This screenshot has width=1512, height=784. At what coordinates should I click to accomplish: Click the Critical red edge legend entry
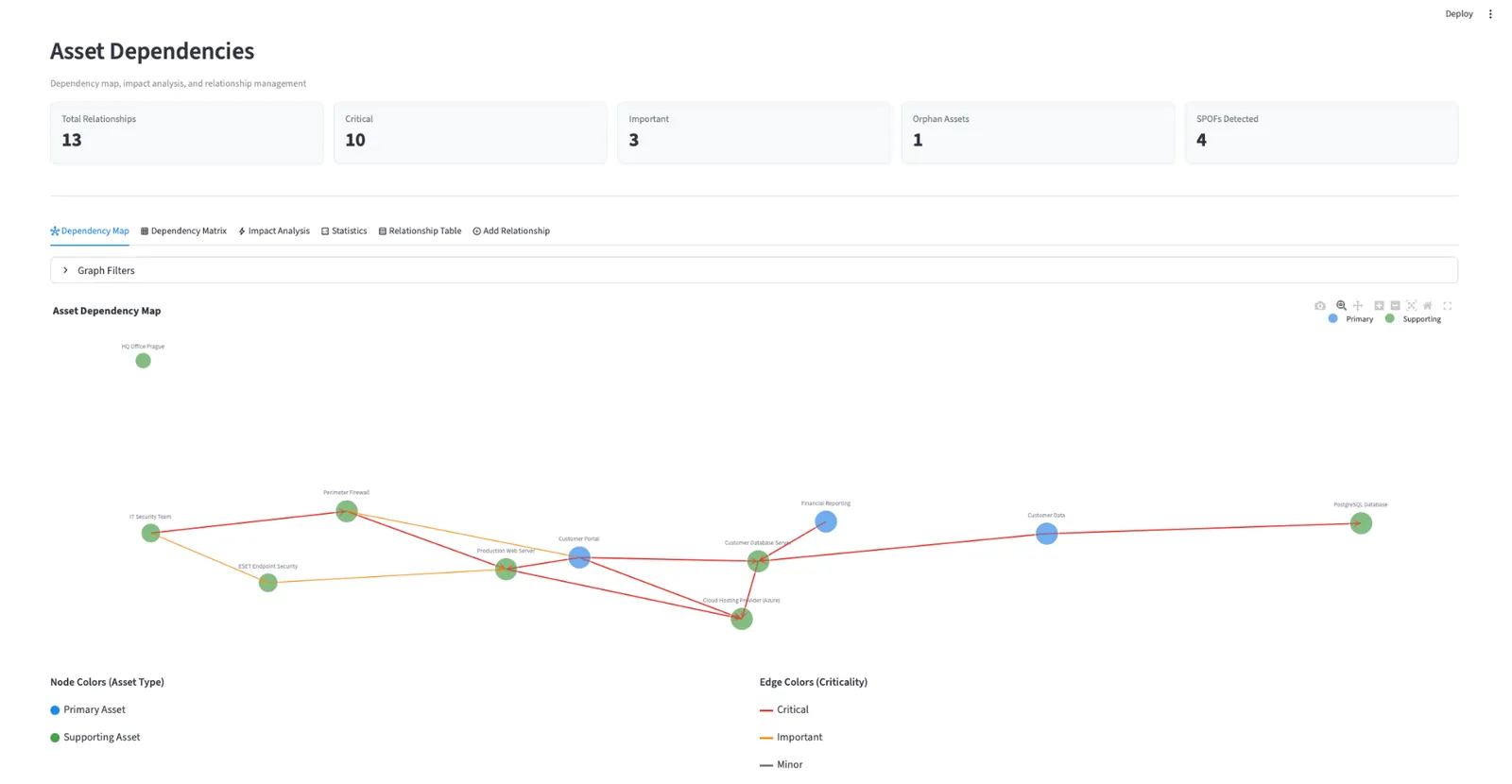click(x=784, y=709)
